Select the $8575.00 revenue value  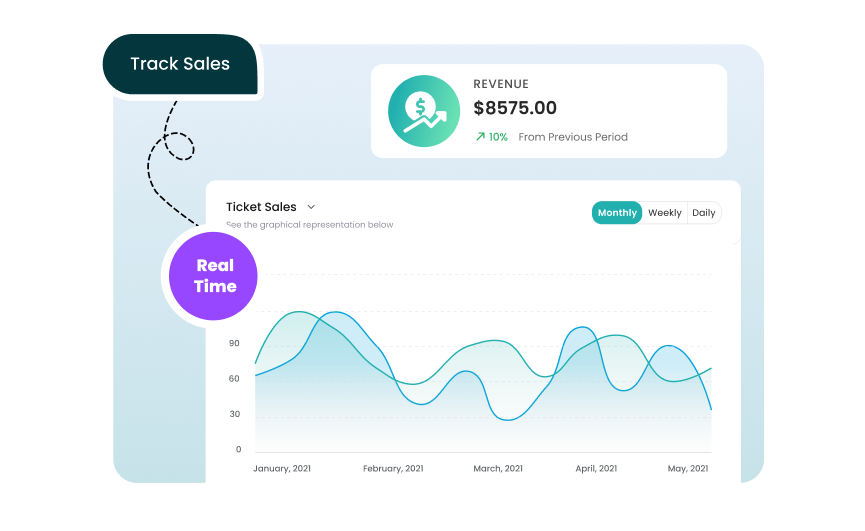pos(515,108)
